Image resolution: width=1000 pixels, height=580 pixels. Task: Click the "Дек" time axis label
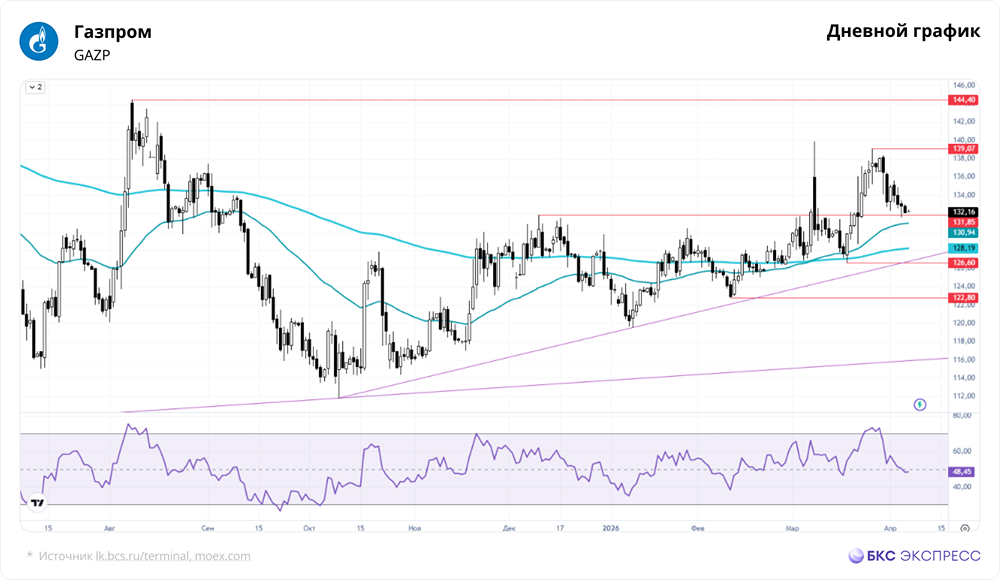(x=509, y=528)
